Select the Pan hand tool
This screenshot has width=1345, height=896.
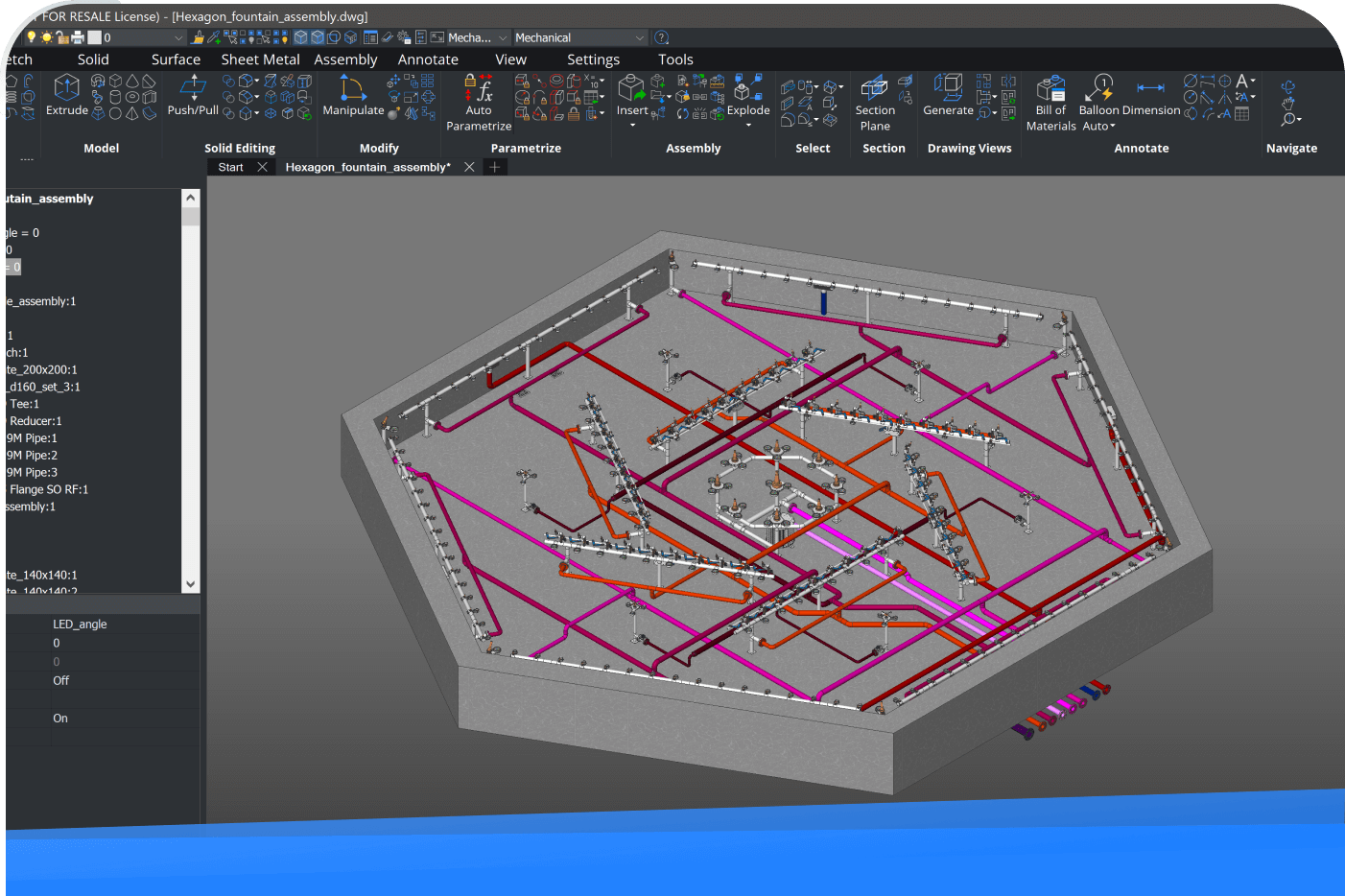click(x=1288, y=103)
